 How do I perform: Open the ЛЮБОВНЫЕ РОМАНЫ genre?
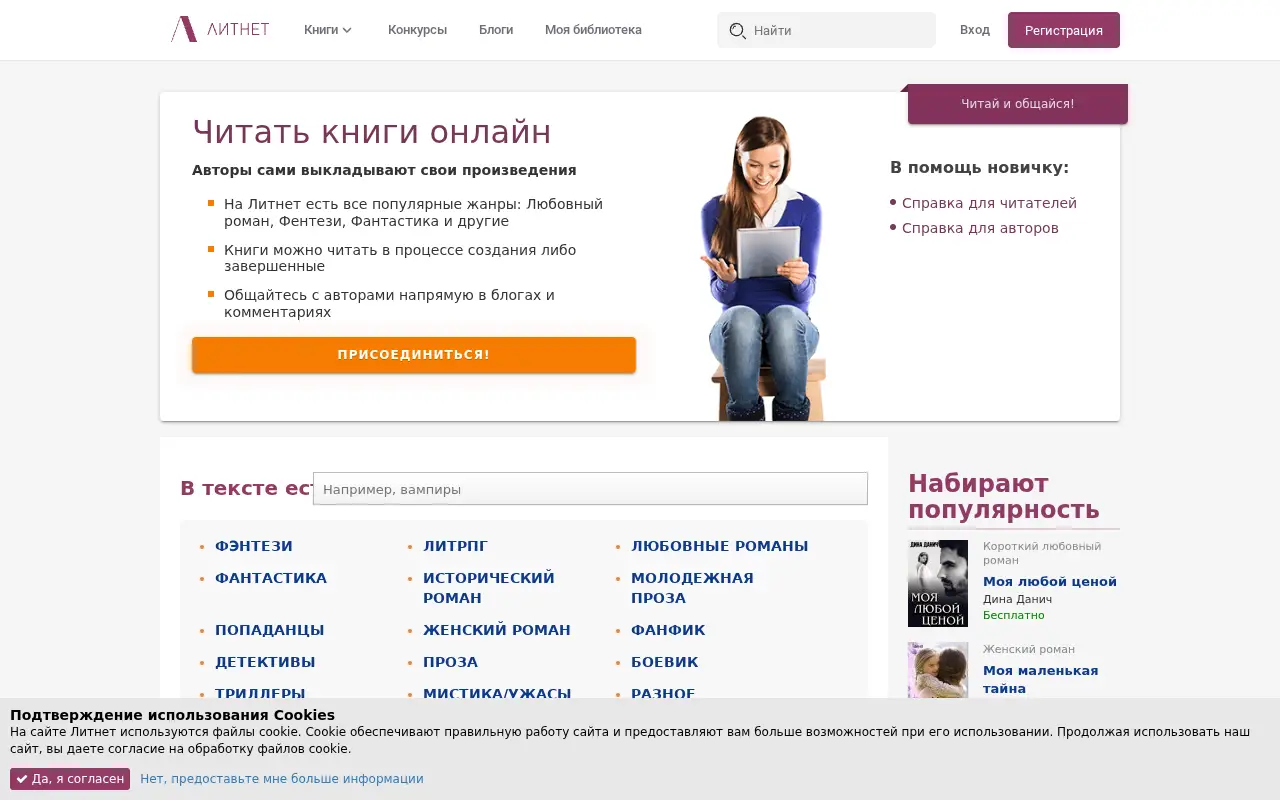719,546
